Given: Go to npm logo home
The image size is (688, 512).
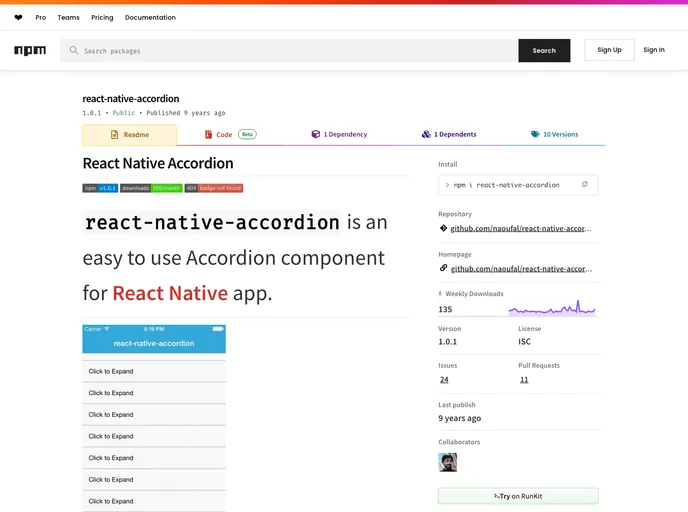Looking at the screenshot, I should tap(30, 50).
